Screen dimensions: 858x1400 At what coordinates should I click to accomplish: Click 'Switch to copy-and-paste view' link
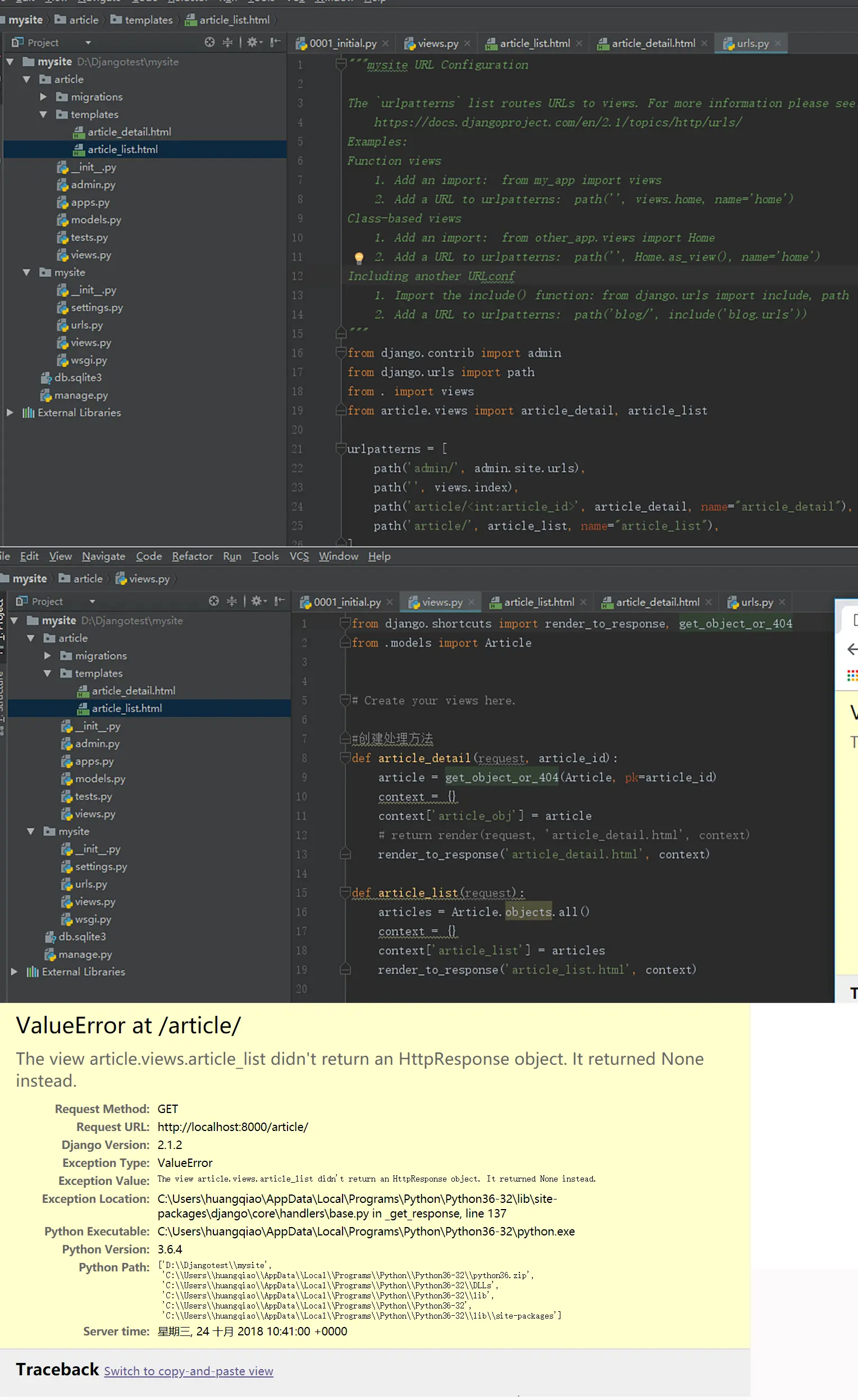pyautogui.click(x=189, y=1372)
